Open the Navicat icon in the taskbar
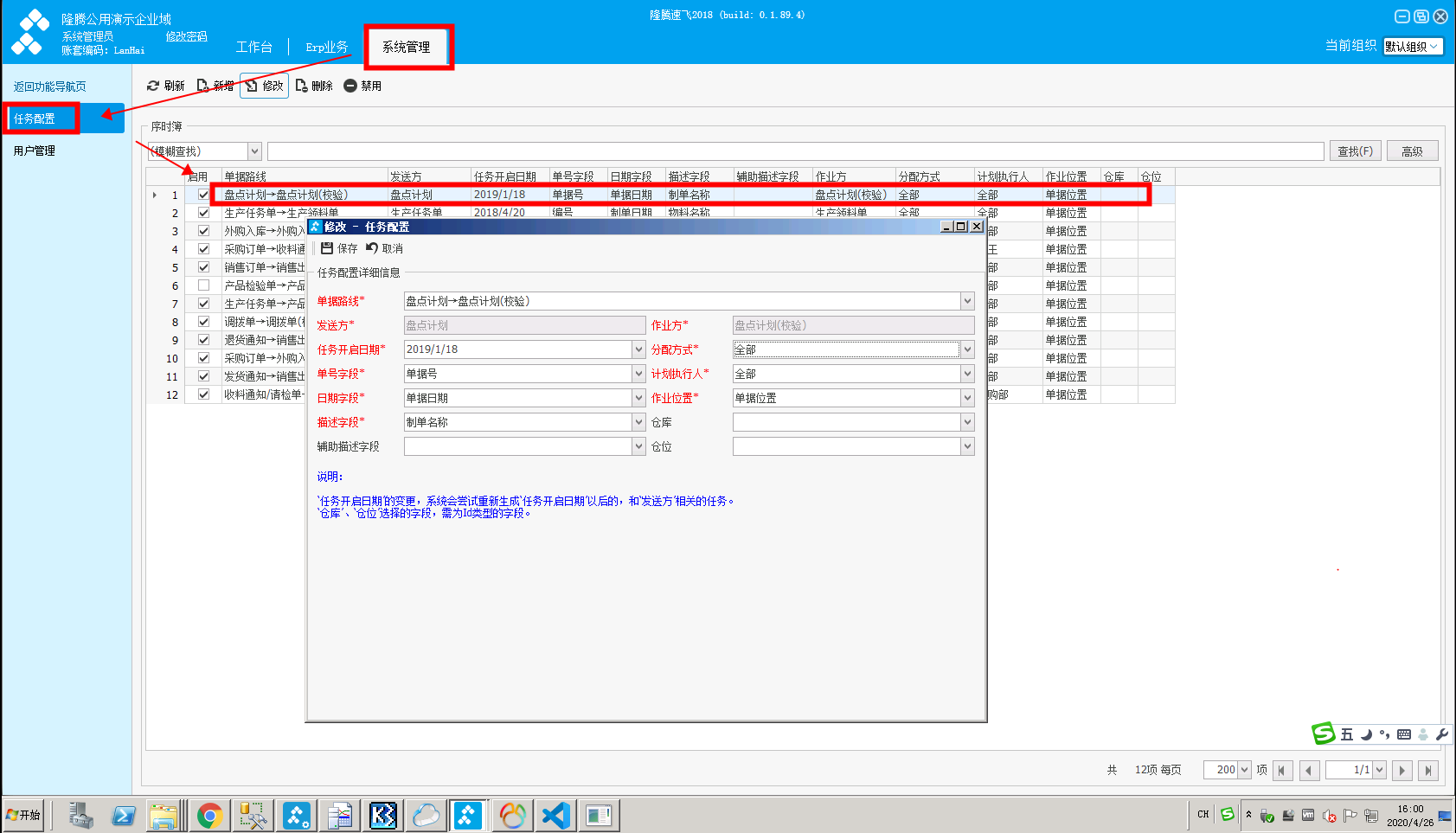1456x833 pixels. click(x=512, y=815)
